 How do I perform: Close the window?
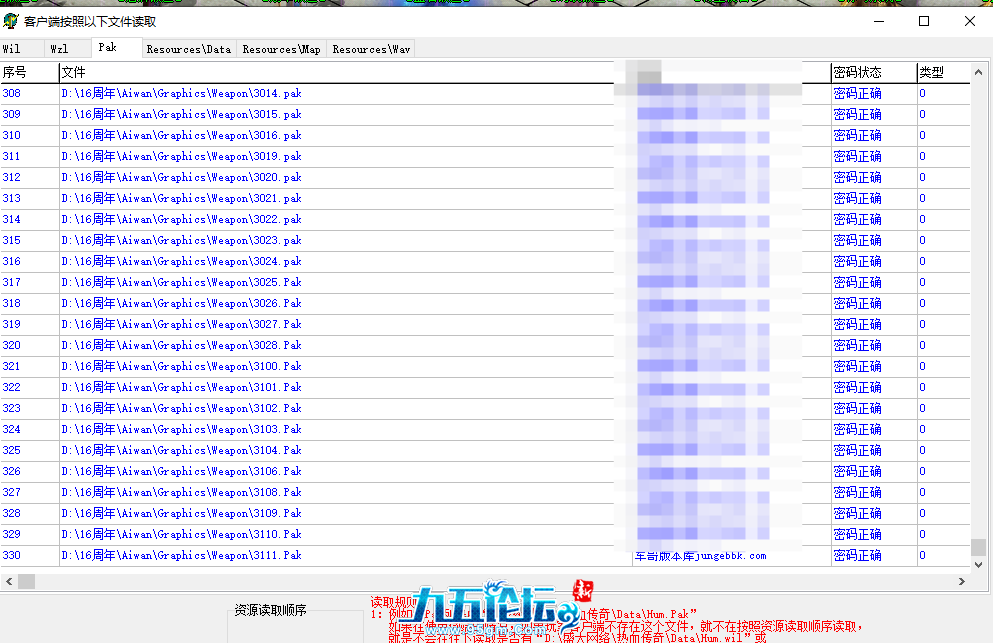[x=970, y=21]
